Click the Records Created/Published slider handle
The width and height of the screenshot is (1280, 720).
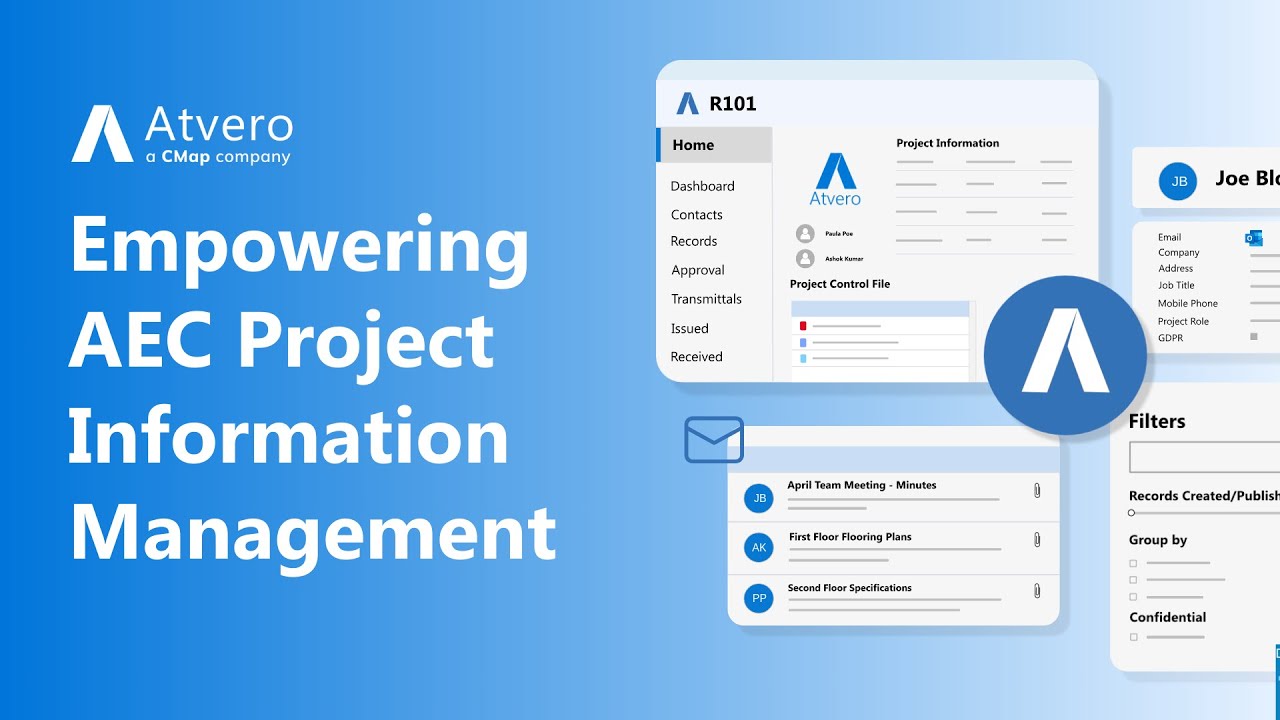[x=1131, y=513]
